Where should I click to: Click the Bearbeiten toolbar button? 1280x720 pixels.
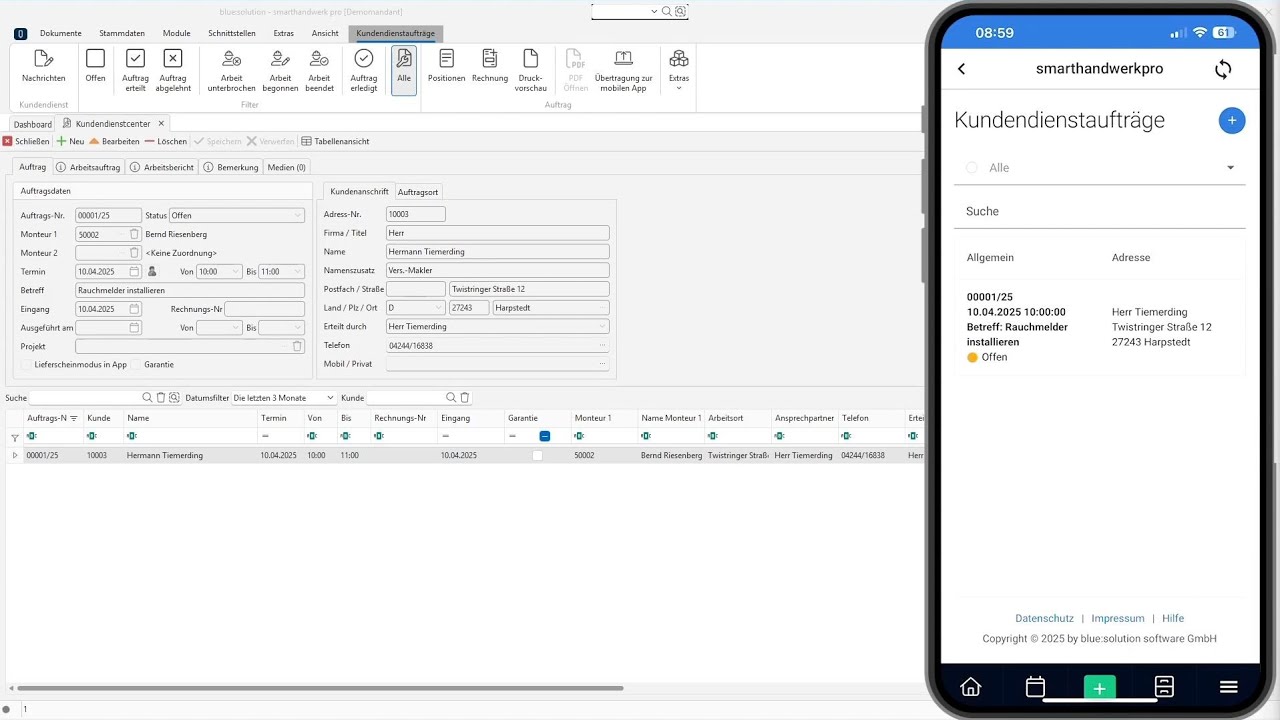click(114, 142)
